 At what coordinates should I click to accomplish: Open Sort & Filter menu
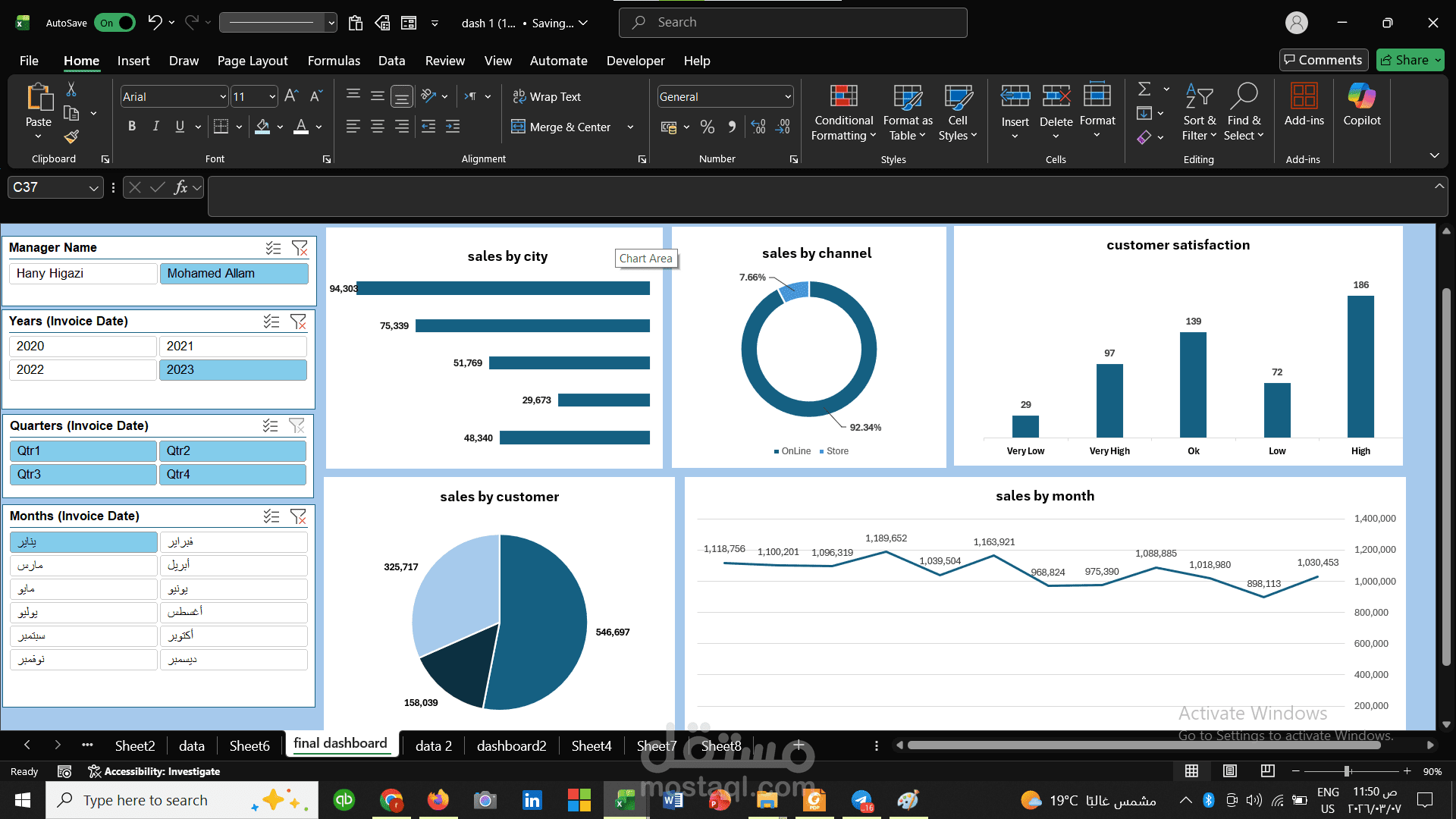1199,112
